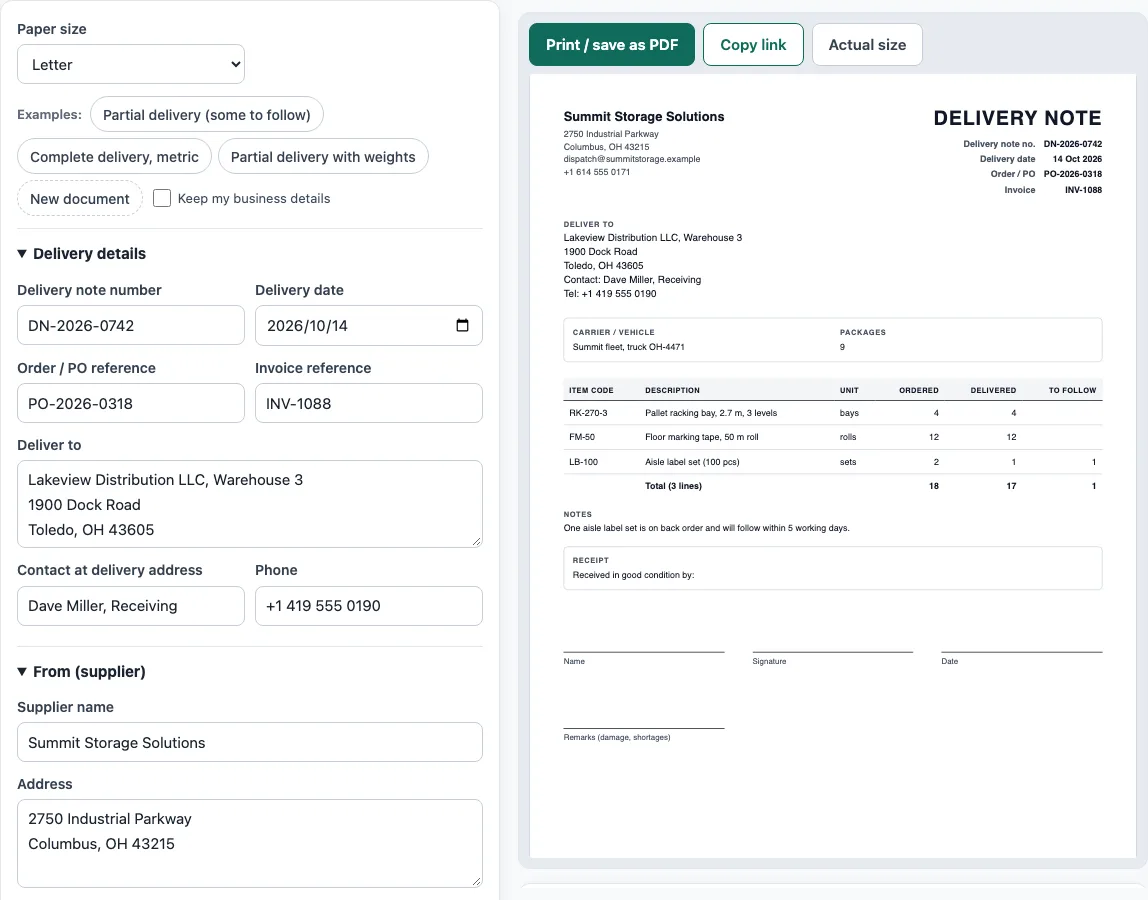Click the Copy link button

click(753, 45)
